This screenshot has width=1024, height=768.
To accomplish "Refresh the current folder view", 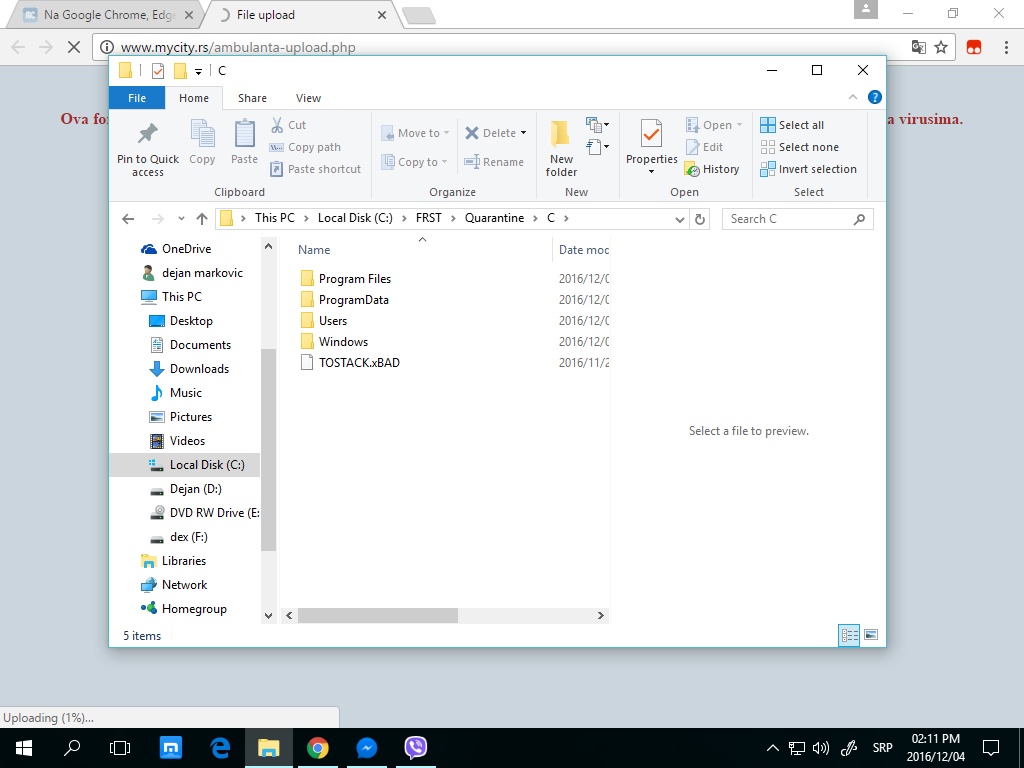I will pyautogui.click(x=700, y=219).
